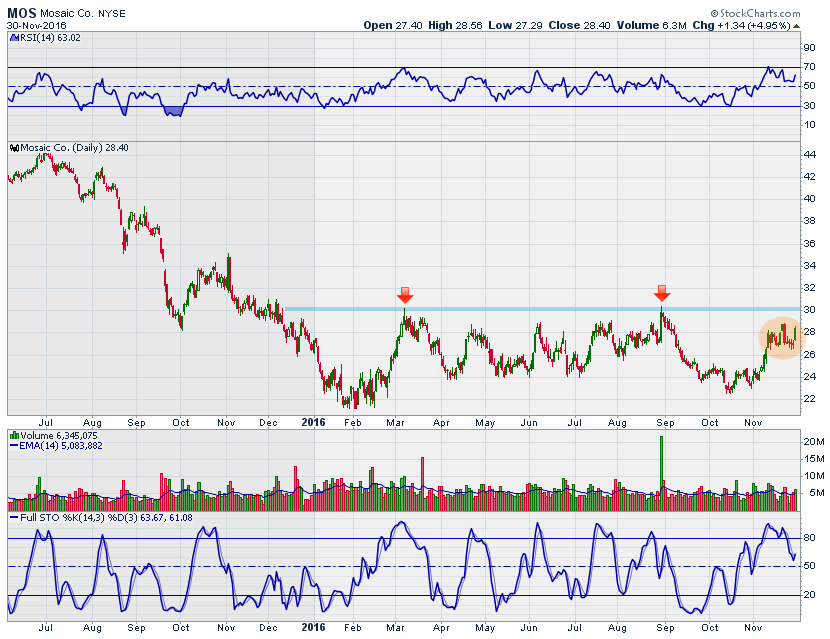Click the candlestick icon beside Mosaic Co. (Daily)
The width and height of the screenshot is (830, 639).
[x=15, y=148]
